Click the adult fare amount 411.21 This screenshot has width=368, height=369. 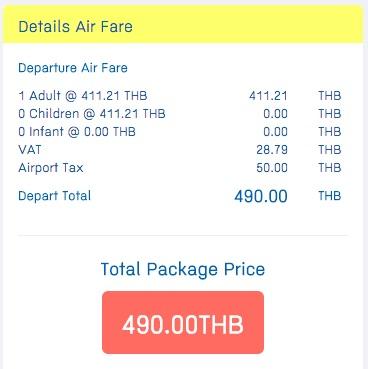pos(268,96)
